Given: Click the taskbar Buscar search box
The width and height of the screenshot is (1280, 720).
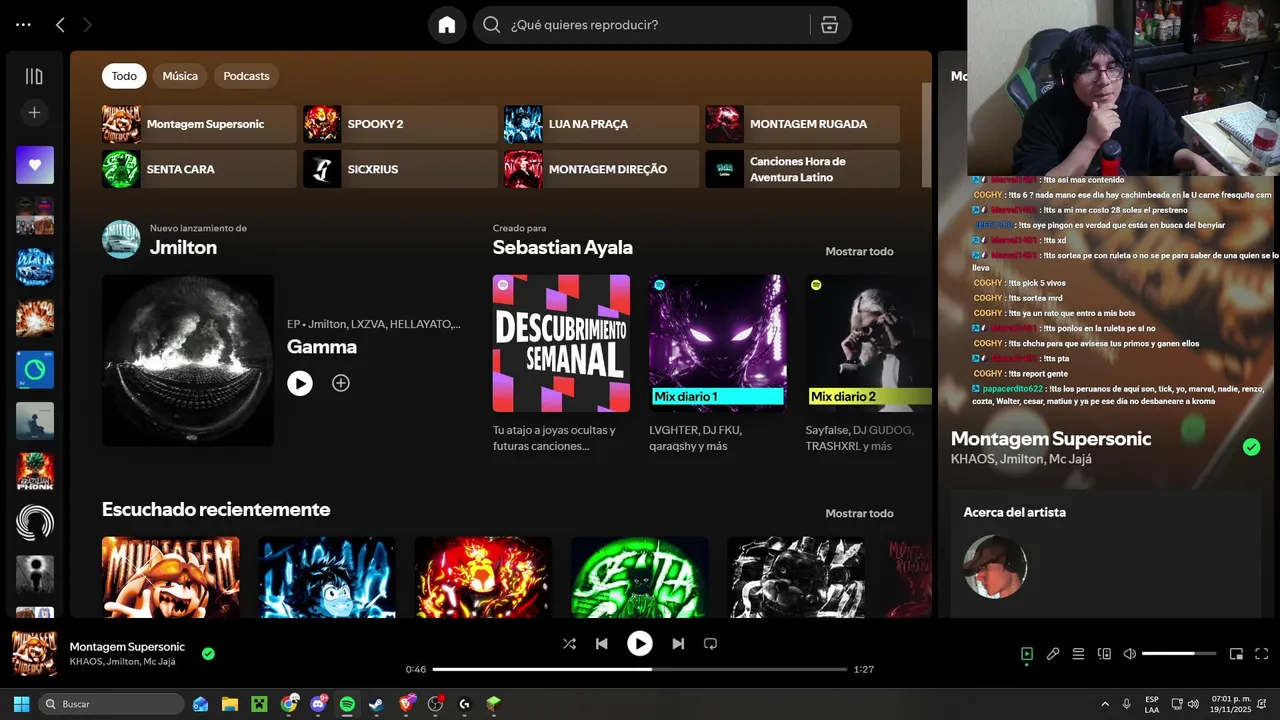Looking at the screenshot, I should pyautogui.click(x=112, y=704).
